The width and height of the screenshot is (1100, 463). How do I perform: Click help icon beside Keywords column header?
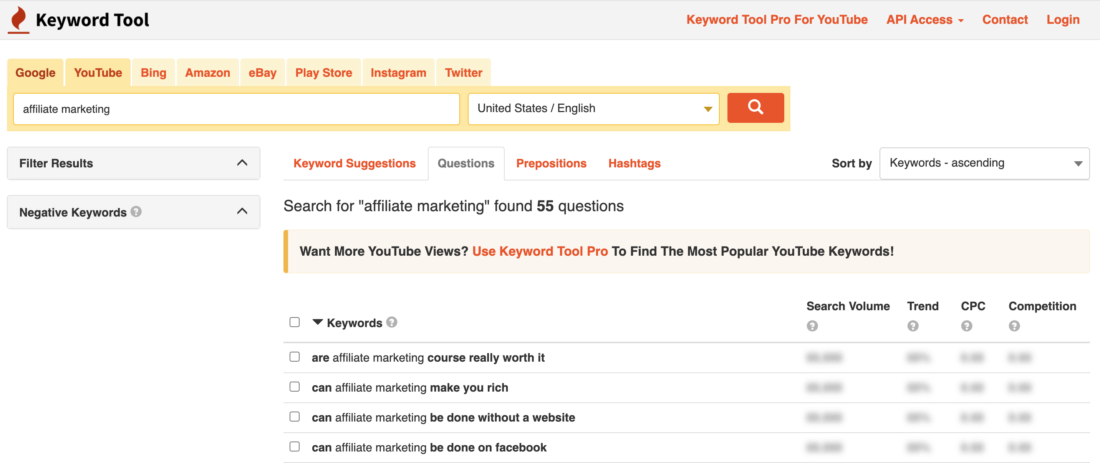point(391,323)
